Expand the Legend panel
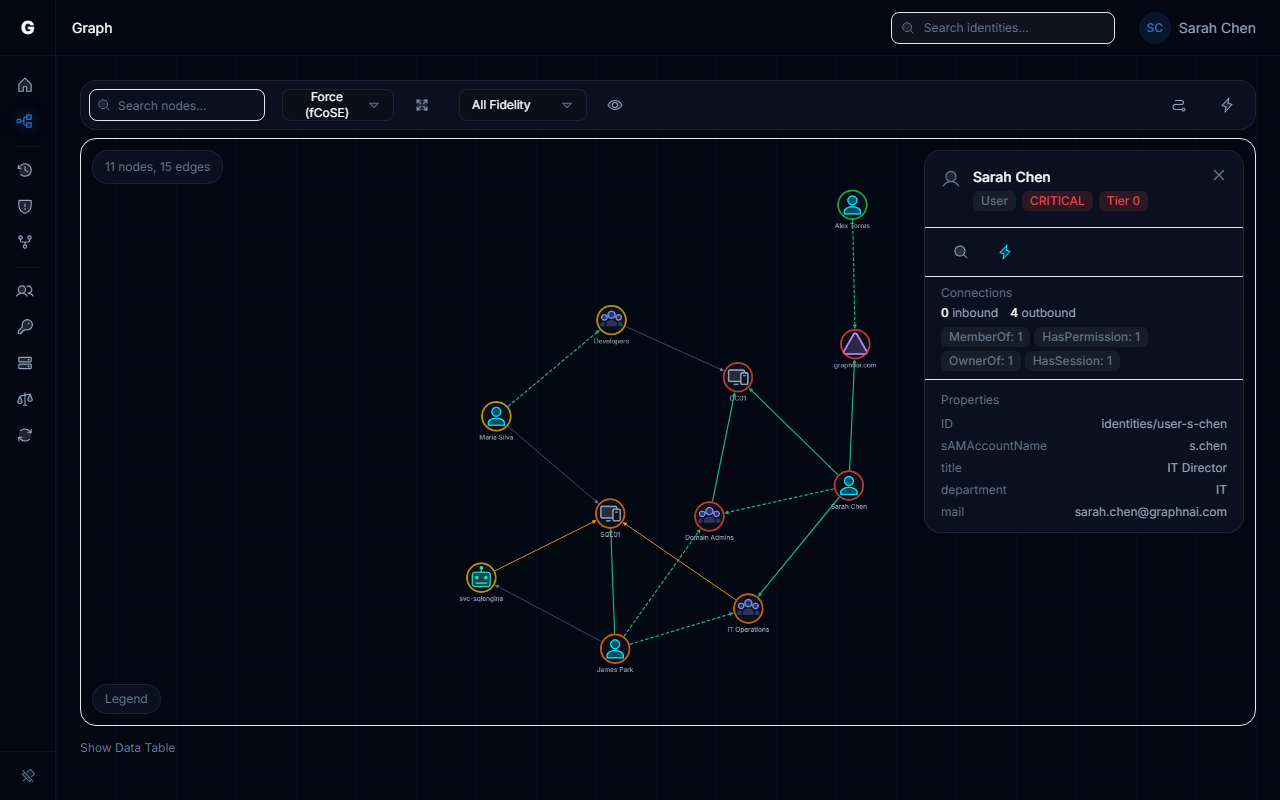The height and width of the screenshot is (800, 1280). click(126, 698)
